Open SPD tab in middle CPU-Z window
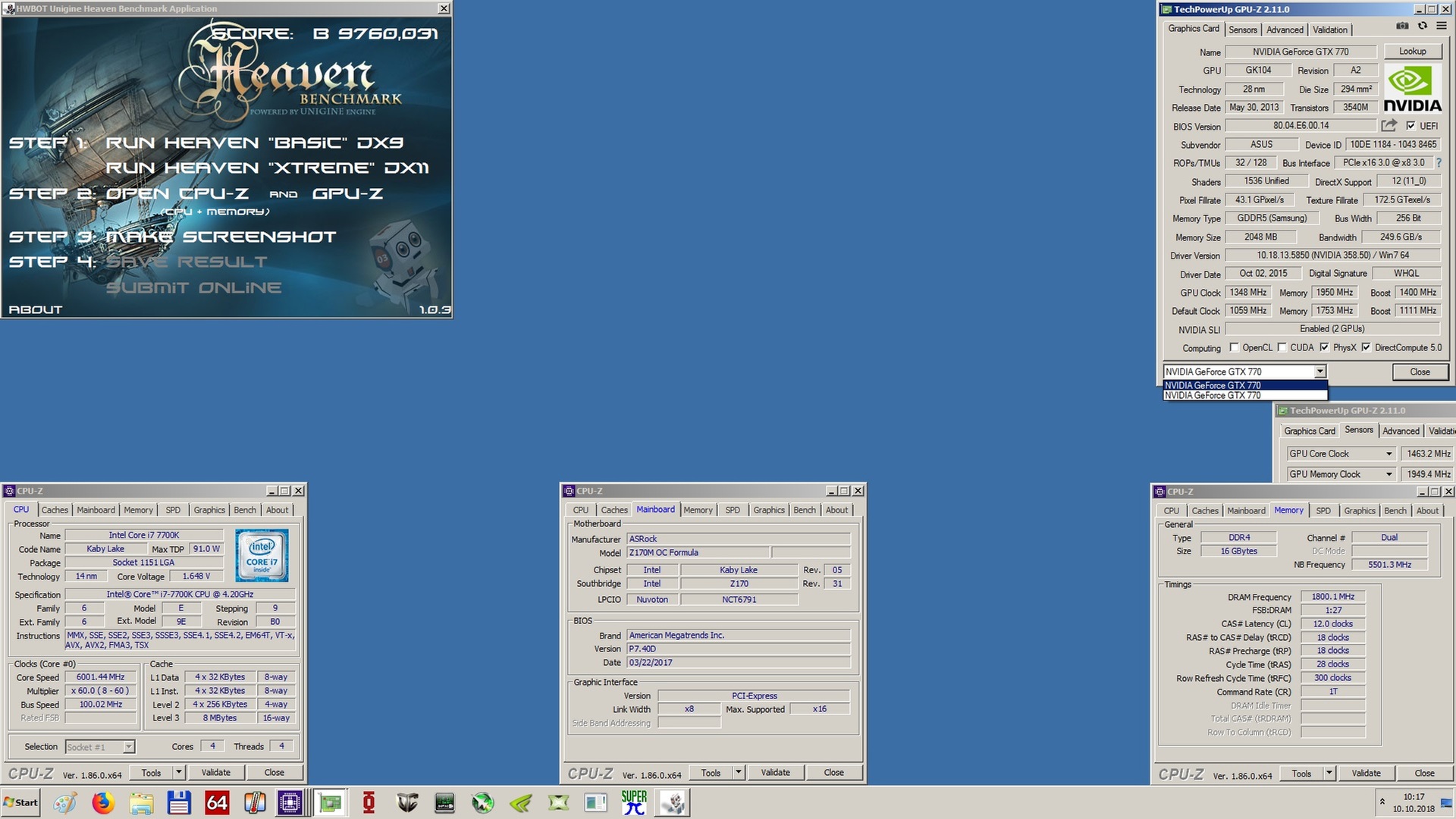1456x819 pixels. [x=733, y=510]
